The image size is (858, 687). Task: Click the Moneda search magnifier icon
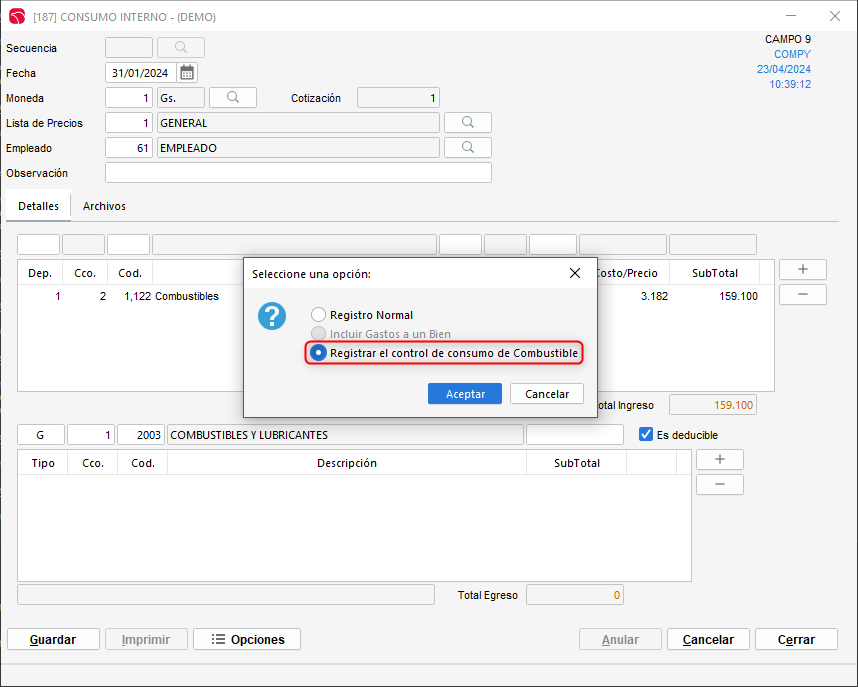(232, 98)
